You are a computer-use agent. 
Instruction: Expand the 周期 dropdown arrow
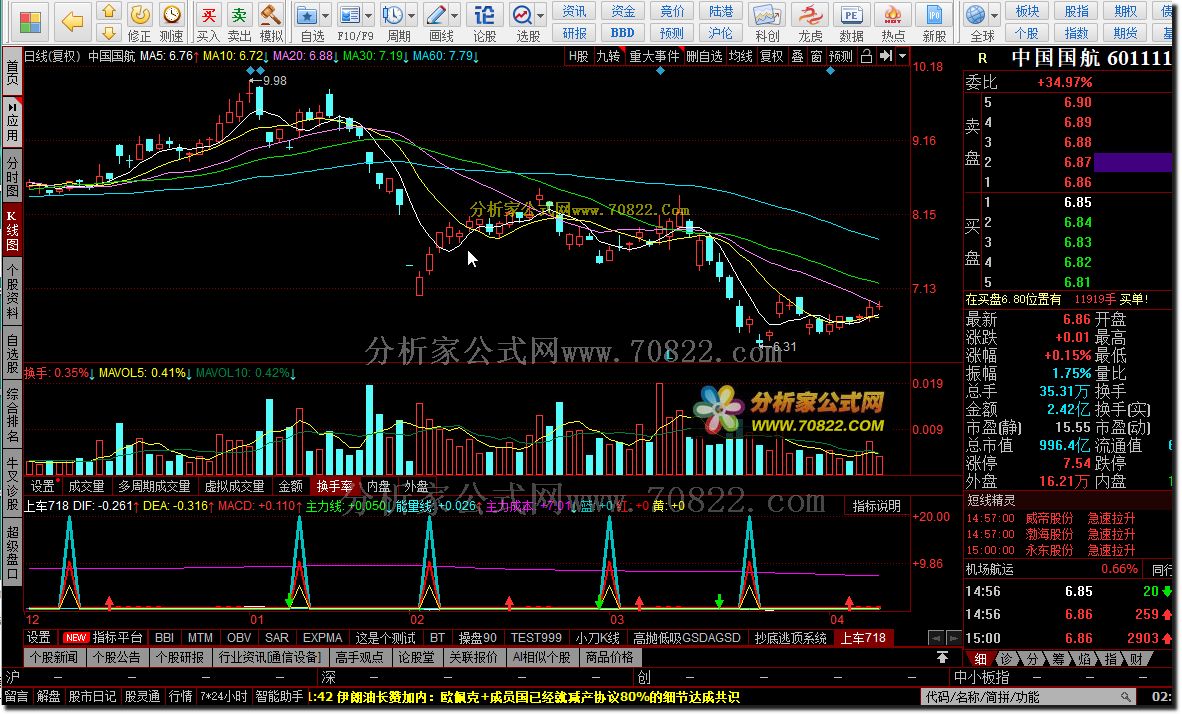coord(412,15)
